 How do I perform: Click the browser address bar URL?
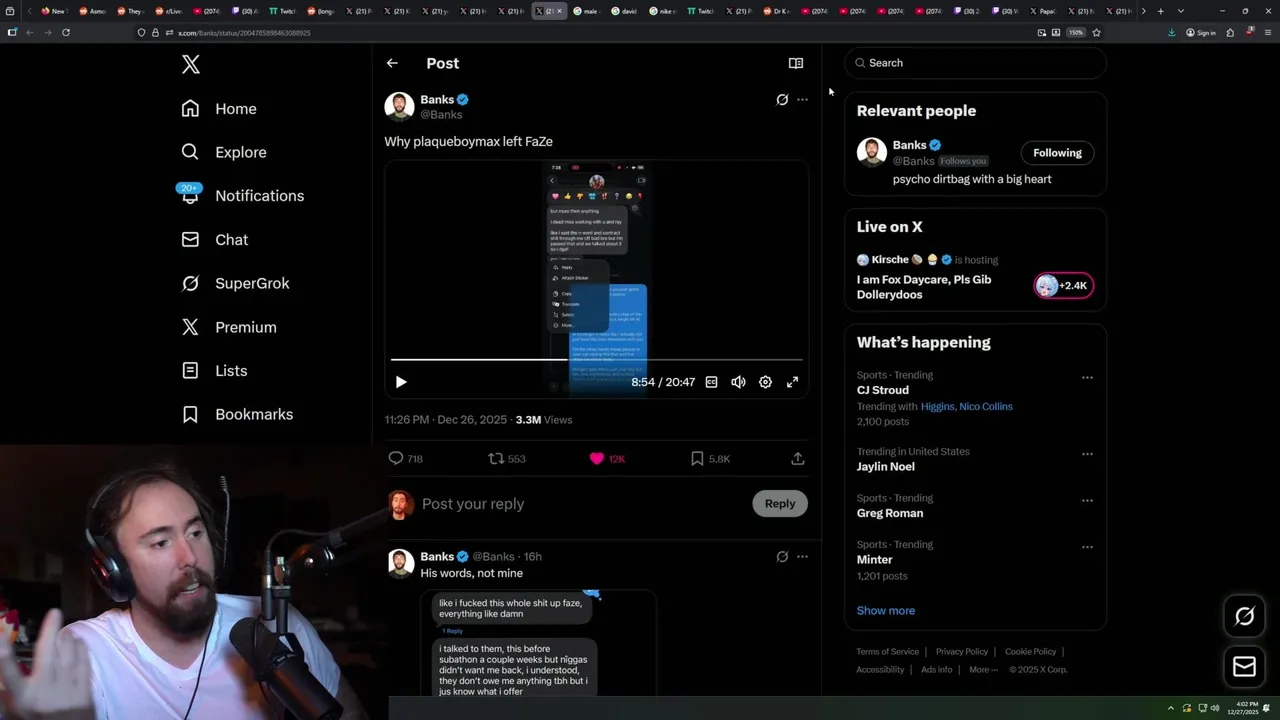[x=244, y=33]
